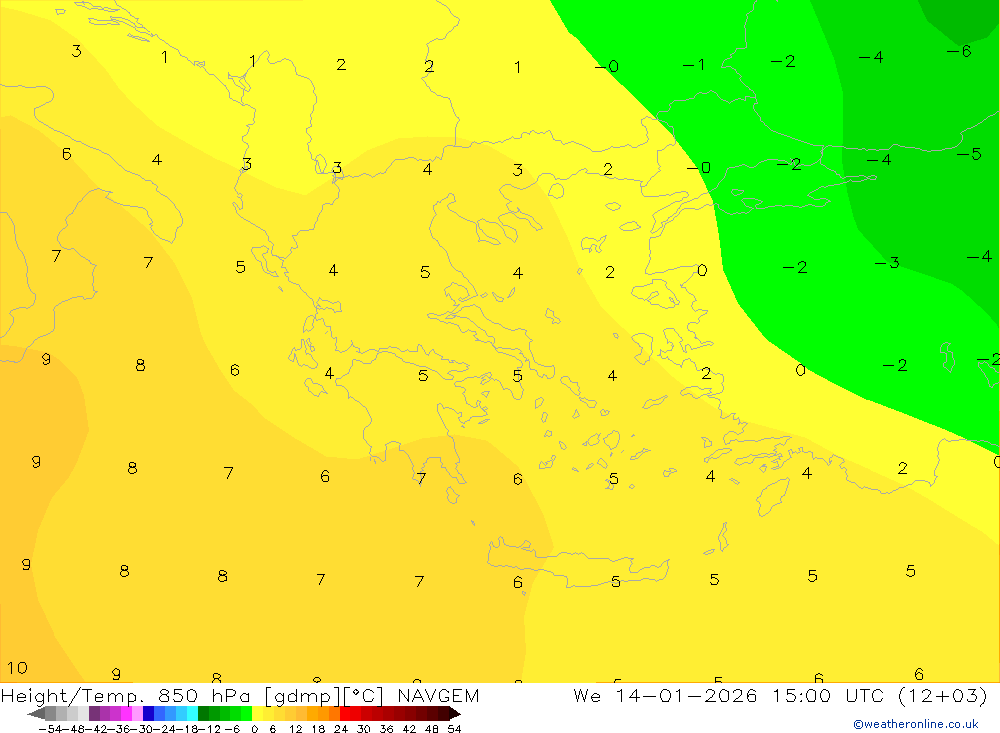1000x733 pixels.
Task: Click the "14-01-2026" date text
Action: 686,695
